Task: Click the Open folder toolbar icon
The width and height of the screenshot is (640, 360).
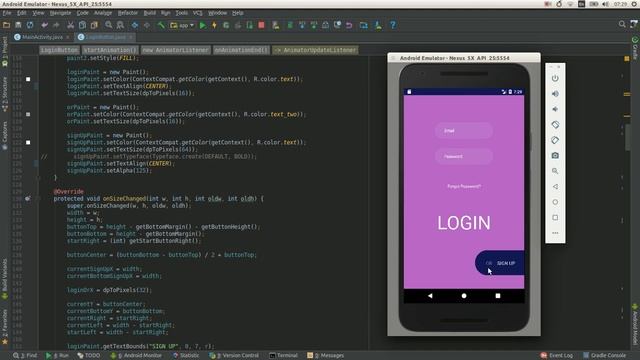Action: [6, 25]
